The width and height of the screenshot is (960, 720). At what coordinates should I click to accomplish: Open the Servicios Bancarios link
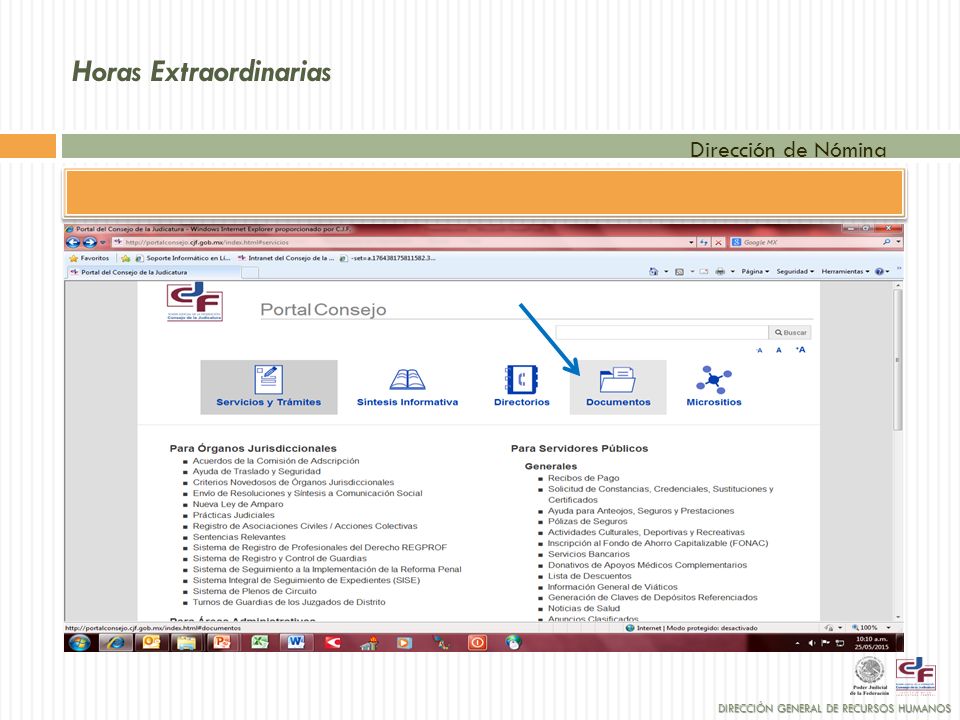tap(589, 554)
